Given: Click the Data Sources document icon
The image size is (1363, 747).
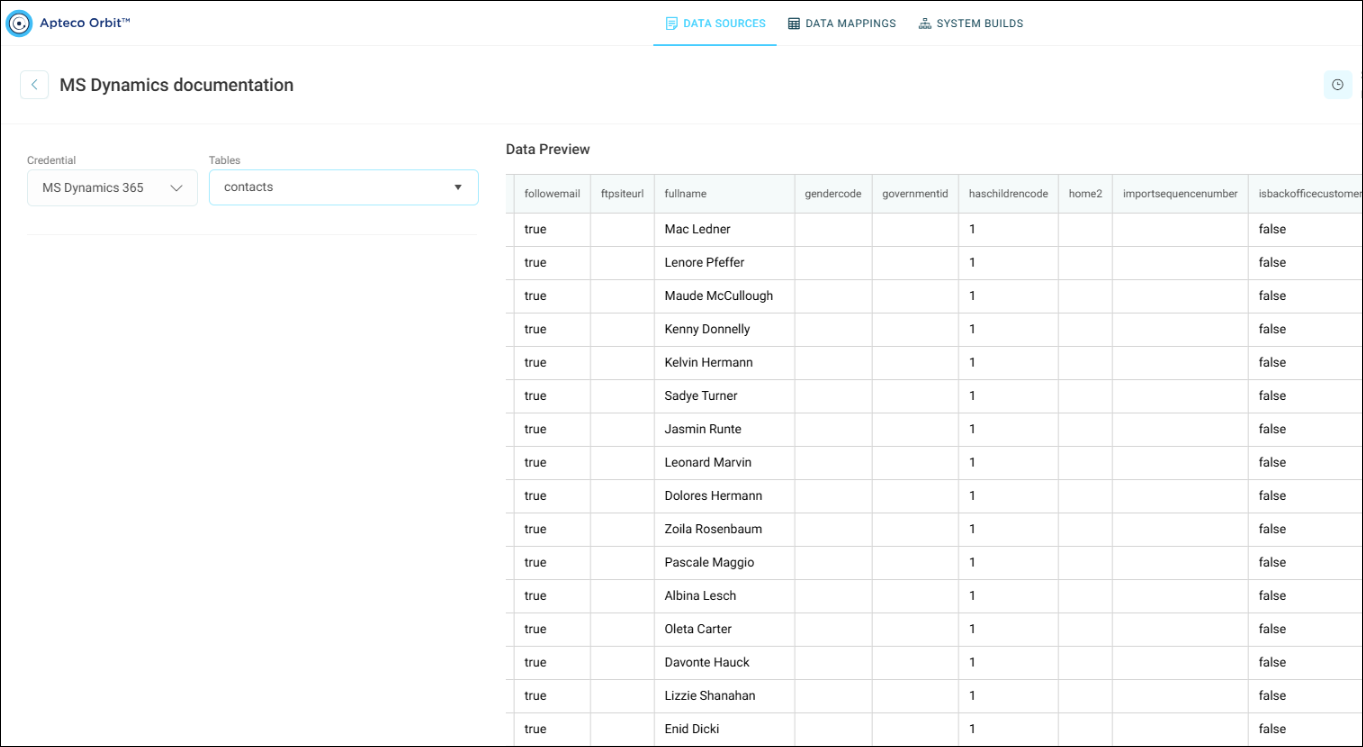Looking at the screenshot, I should tap(672, 23).
